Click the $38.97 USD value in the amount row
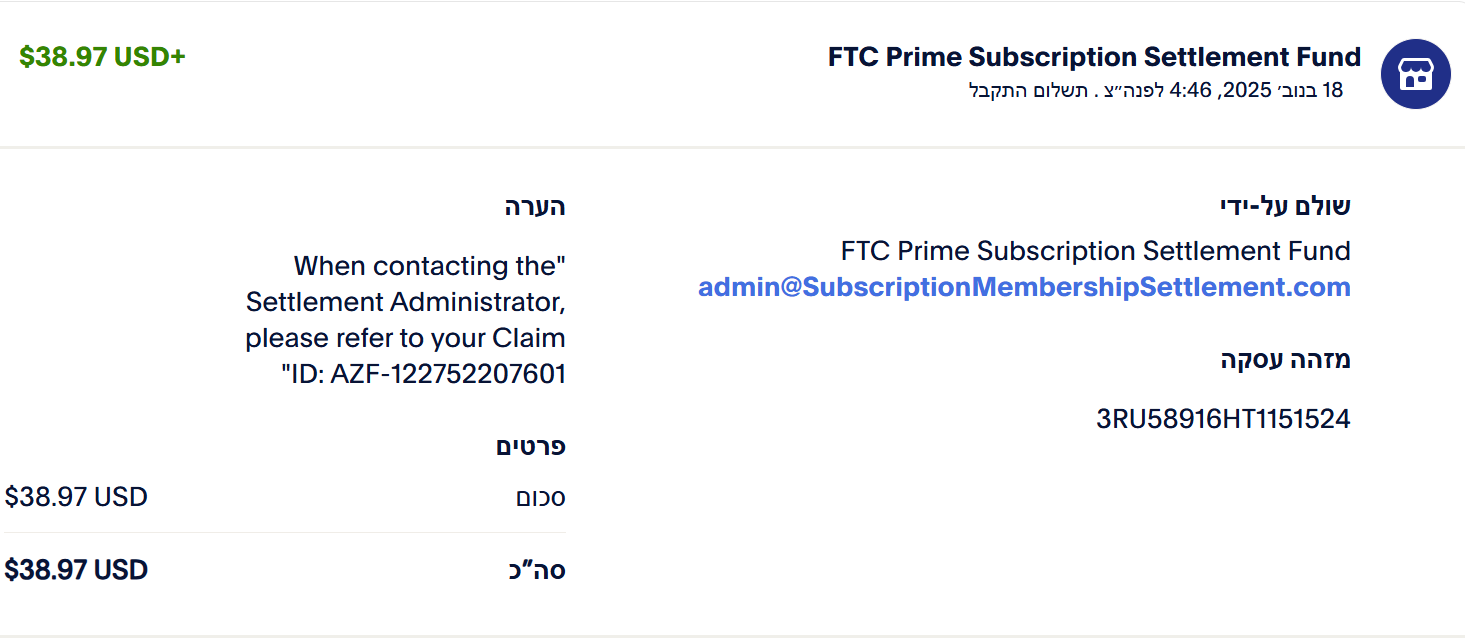This screenshot has height=640, width=1465. pyautogui.click(x=77, y=497)
